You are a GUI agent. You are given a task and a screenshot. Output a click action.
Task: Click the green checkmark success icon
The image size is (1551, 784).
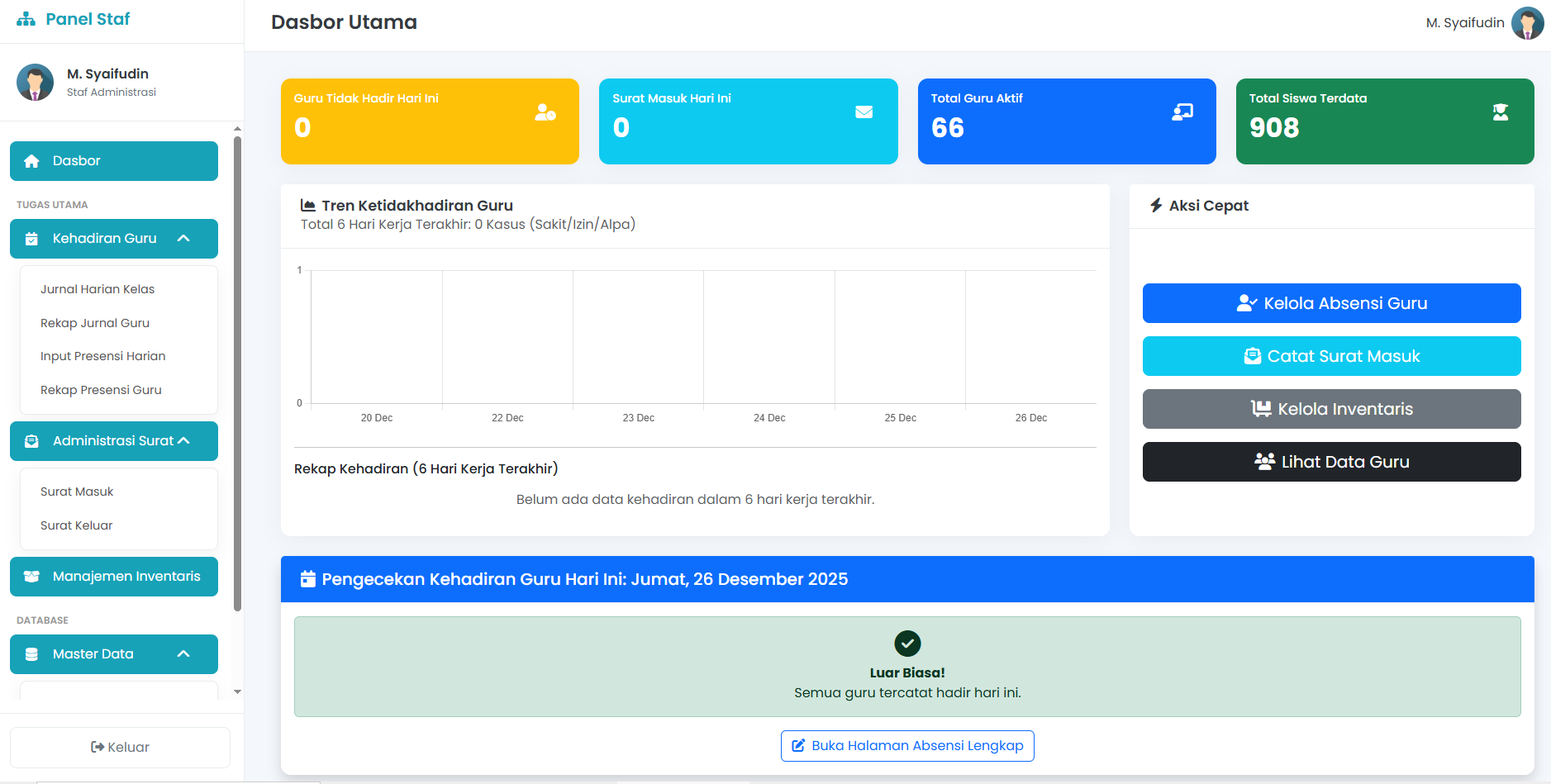tap(907, 643)
